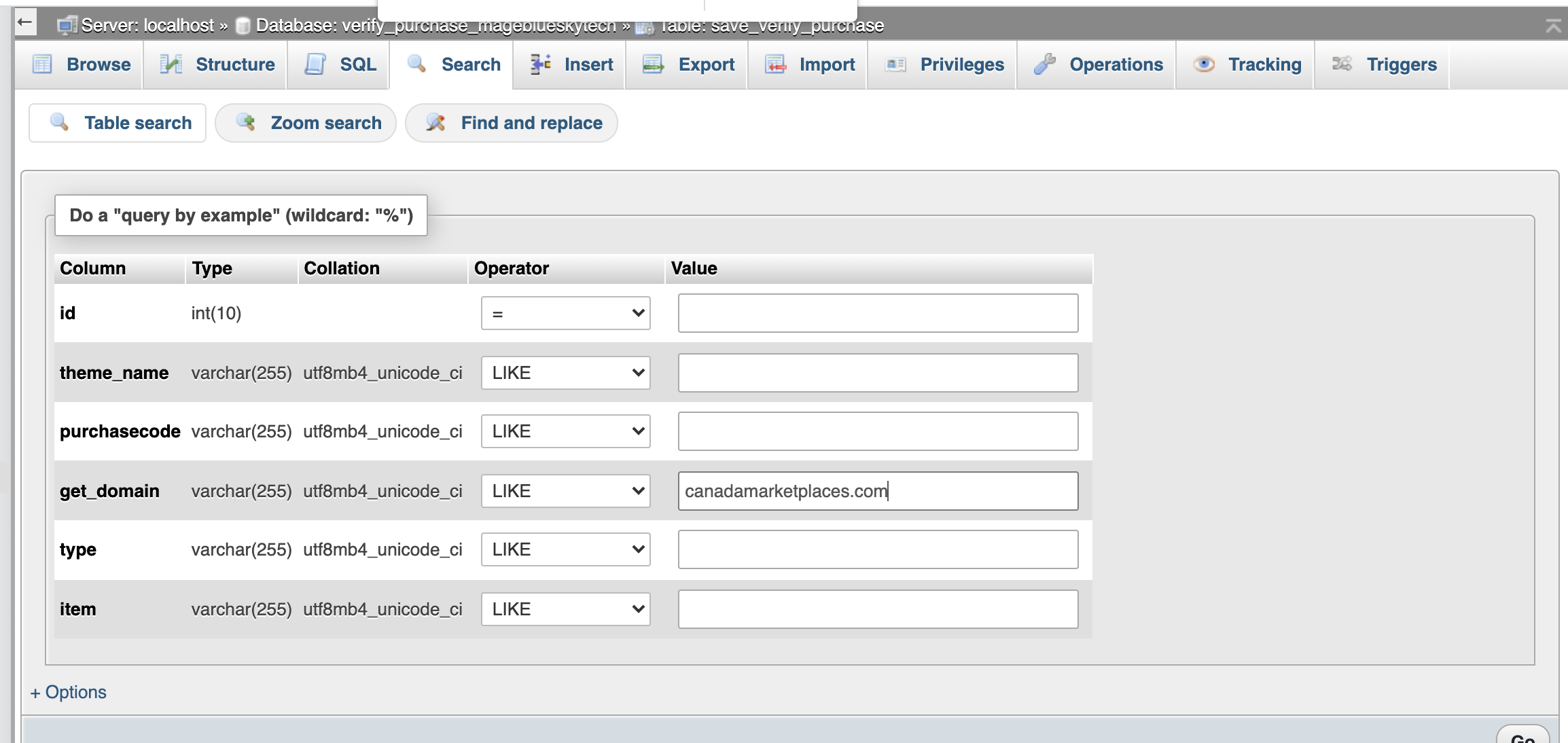The height and width of the screenshot is (743, 1568).
Task: Open the theme_name operator dropdown
Action: tap(565, 373)
